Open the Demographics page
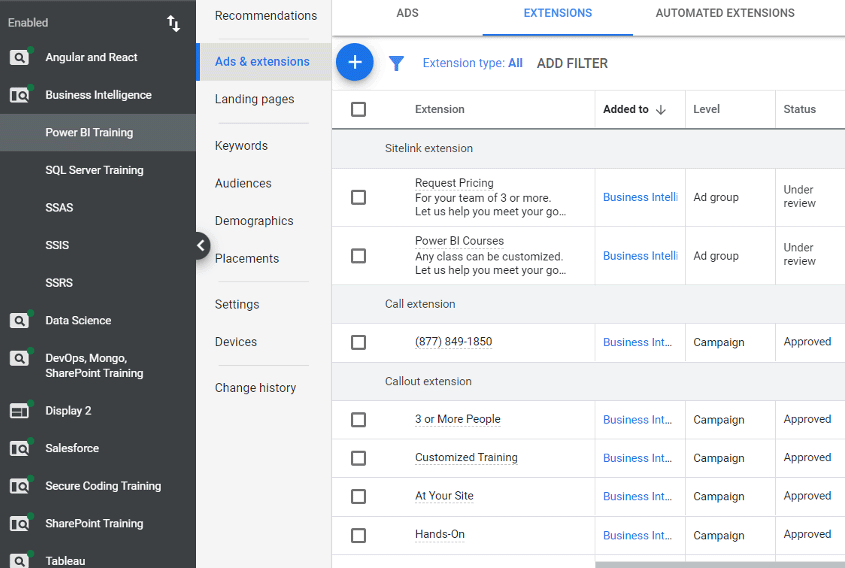The image size is (845, 568). (x=254, y=221)
